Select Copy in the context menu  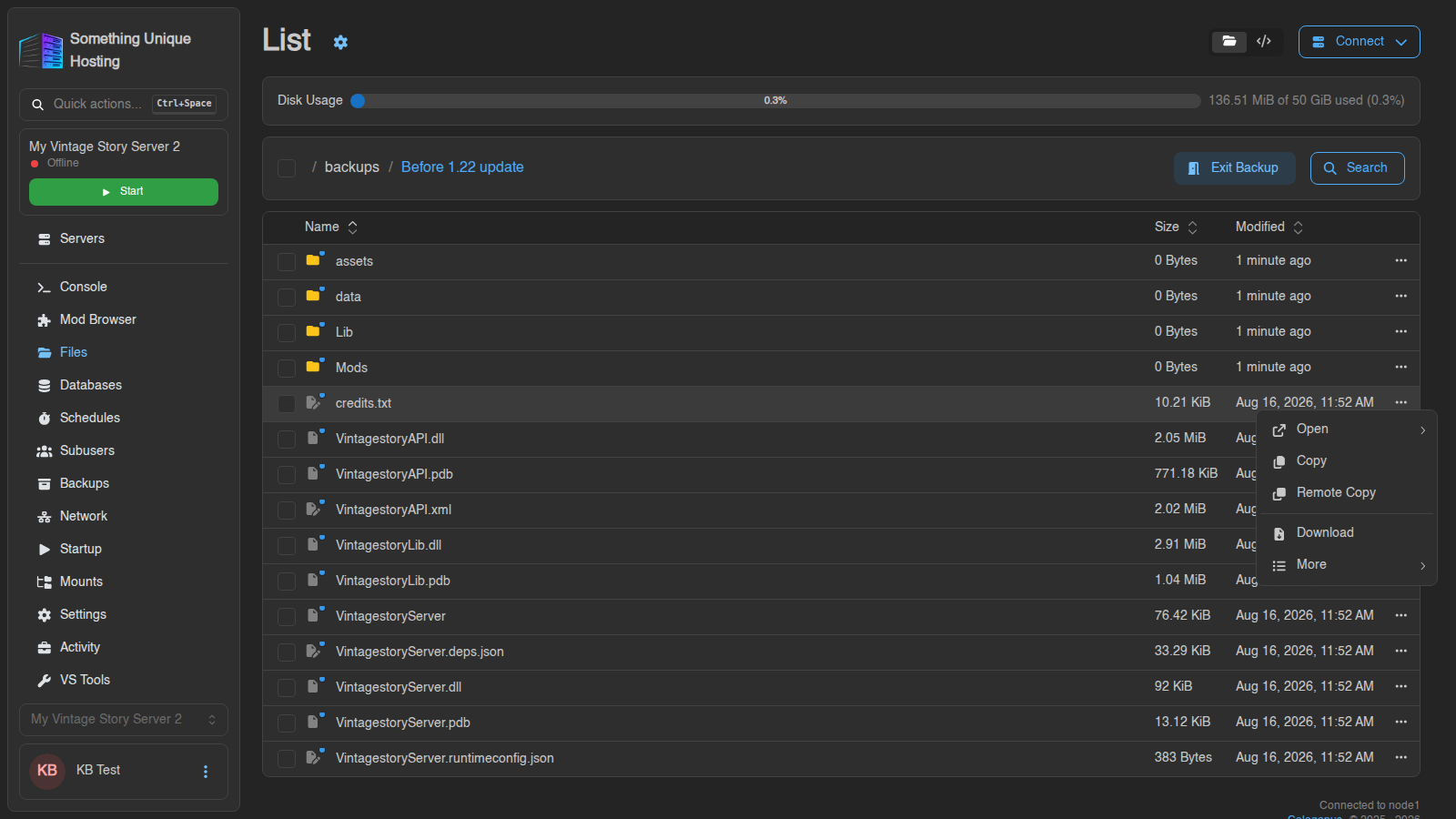point(1347,461)
